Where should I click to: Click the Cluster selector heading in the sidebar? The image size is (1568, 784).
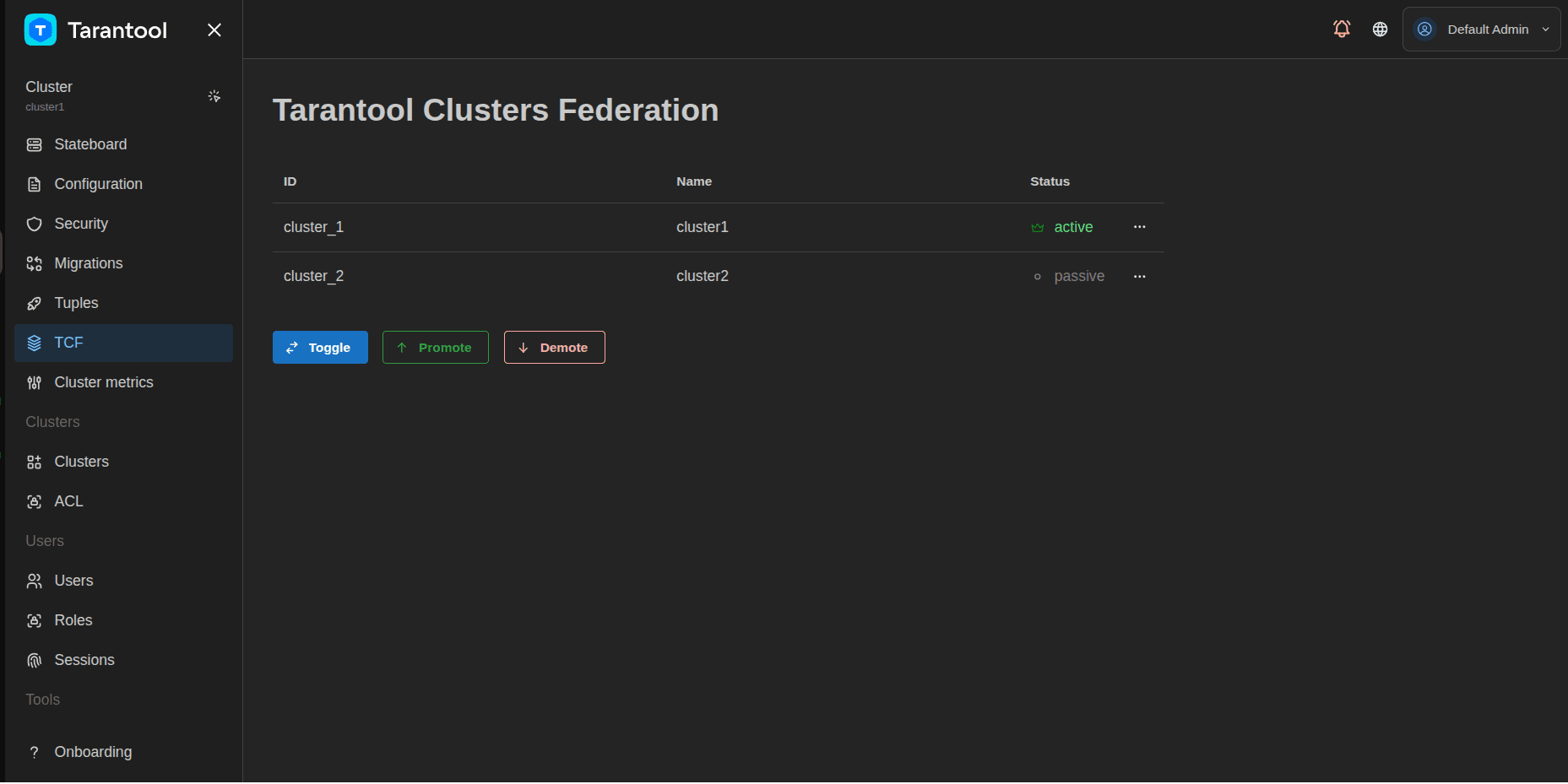(49, 87)
